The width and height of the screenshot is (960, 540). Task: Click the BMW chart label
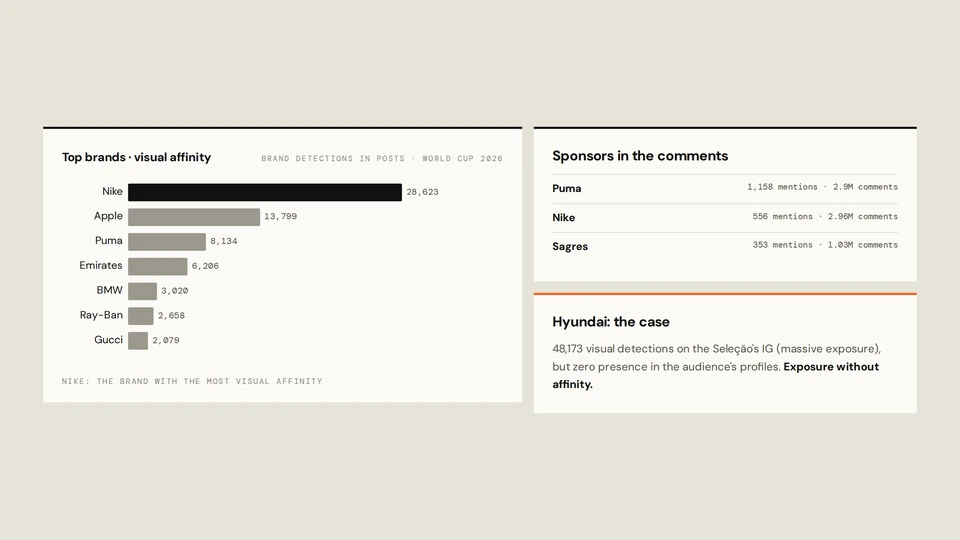(109, 290)
